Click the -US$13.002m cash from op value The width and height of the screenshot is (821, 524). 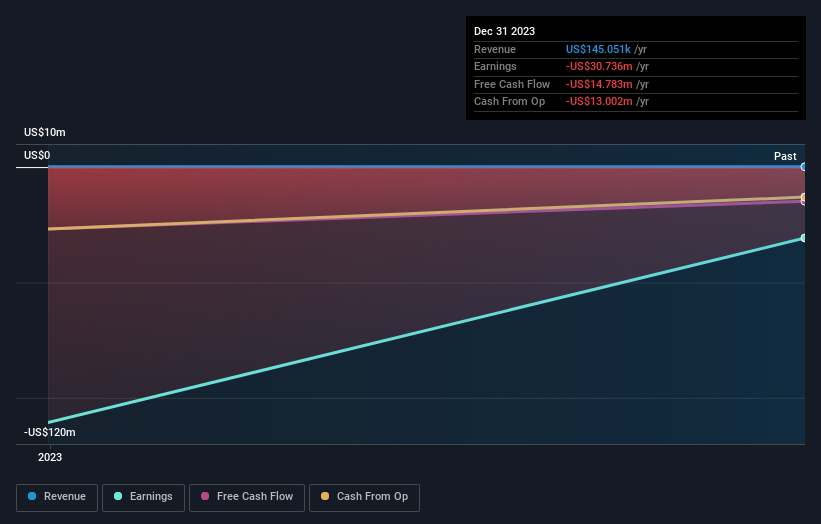click(599, 102)
